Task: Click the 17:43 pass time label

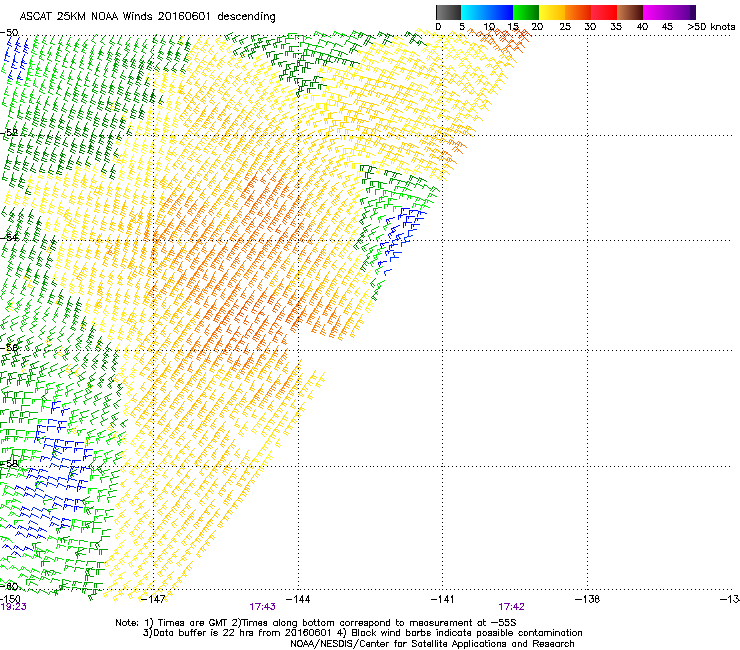Action: click(262, 607)
